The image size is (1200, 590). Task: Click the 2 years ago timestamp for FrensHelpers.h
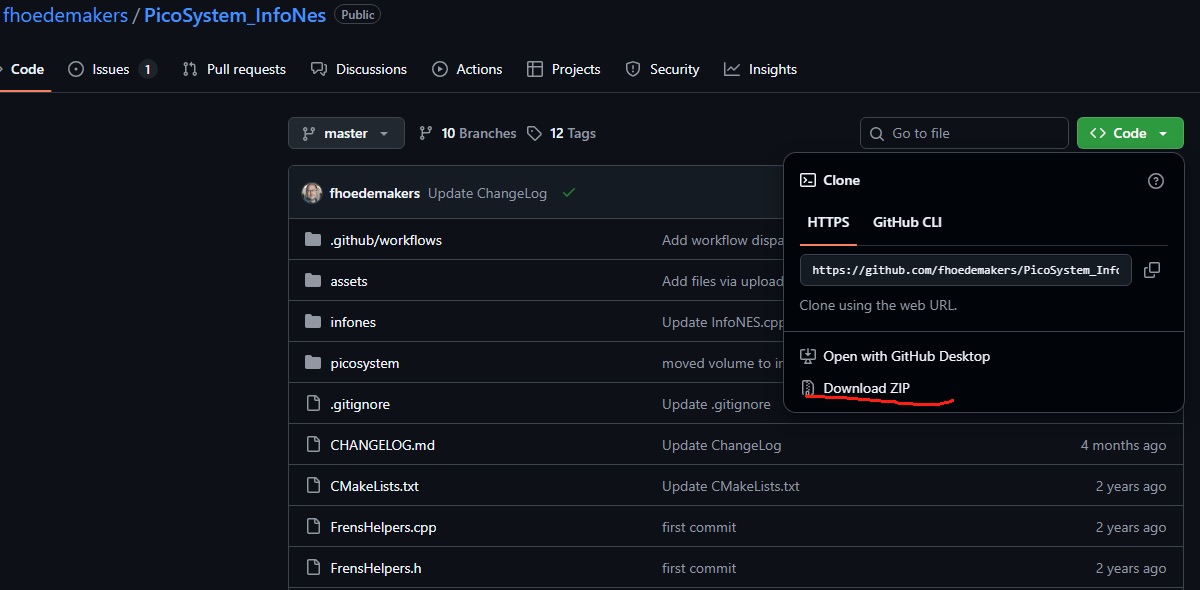[1130, 568]
